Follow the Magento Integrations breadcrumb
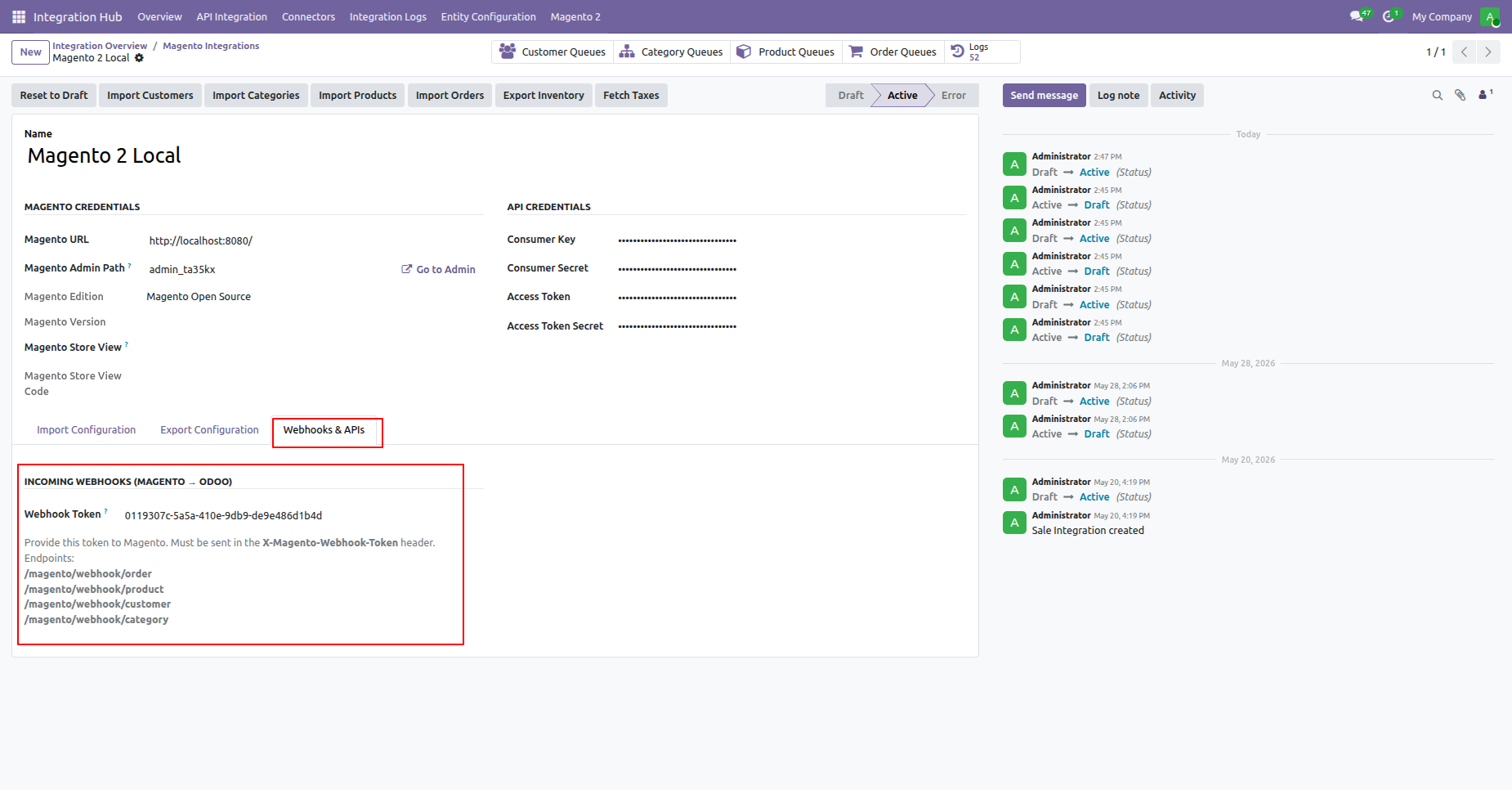 (211, 46)
